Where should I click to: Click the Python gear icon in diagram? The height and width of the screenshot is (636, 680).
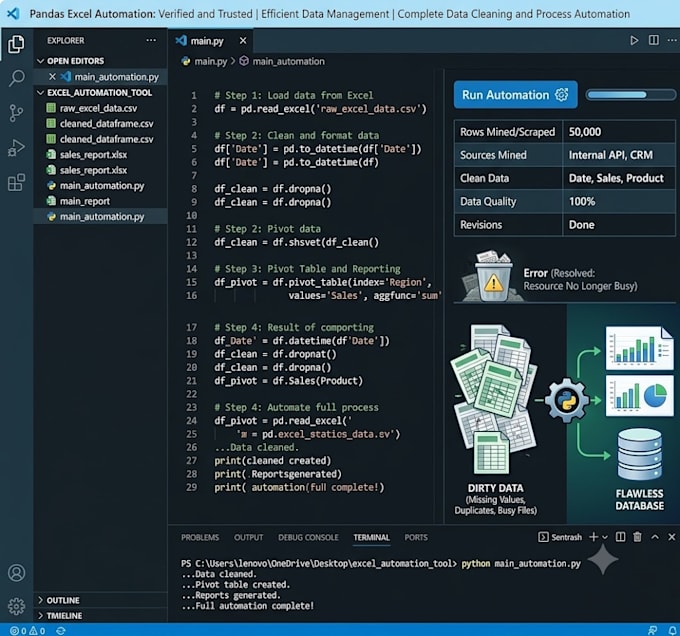(x=567, y=400)
